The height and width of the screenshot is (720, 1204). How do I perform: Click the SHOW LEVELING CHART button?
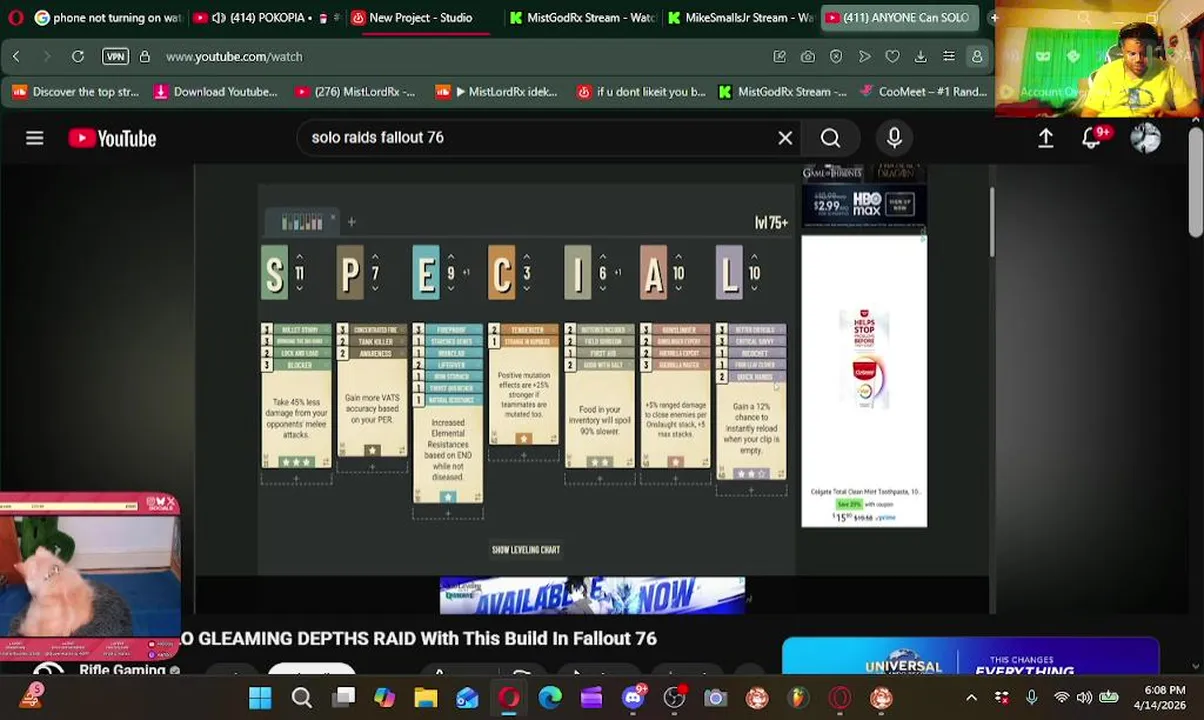coord(525,550)
